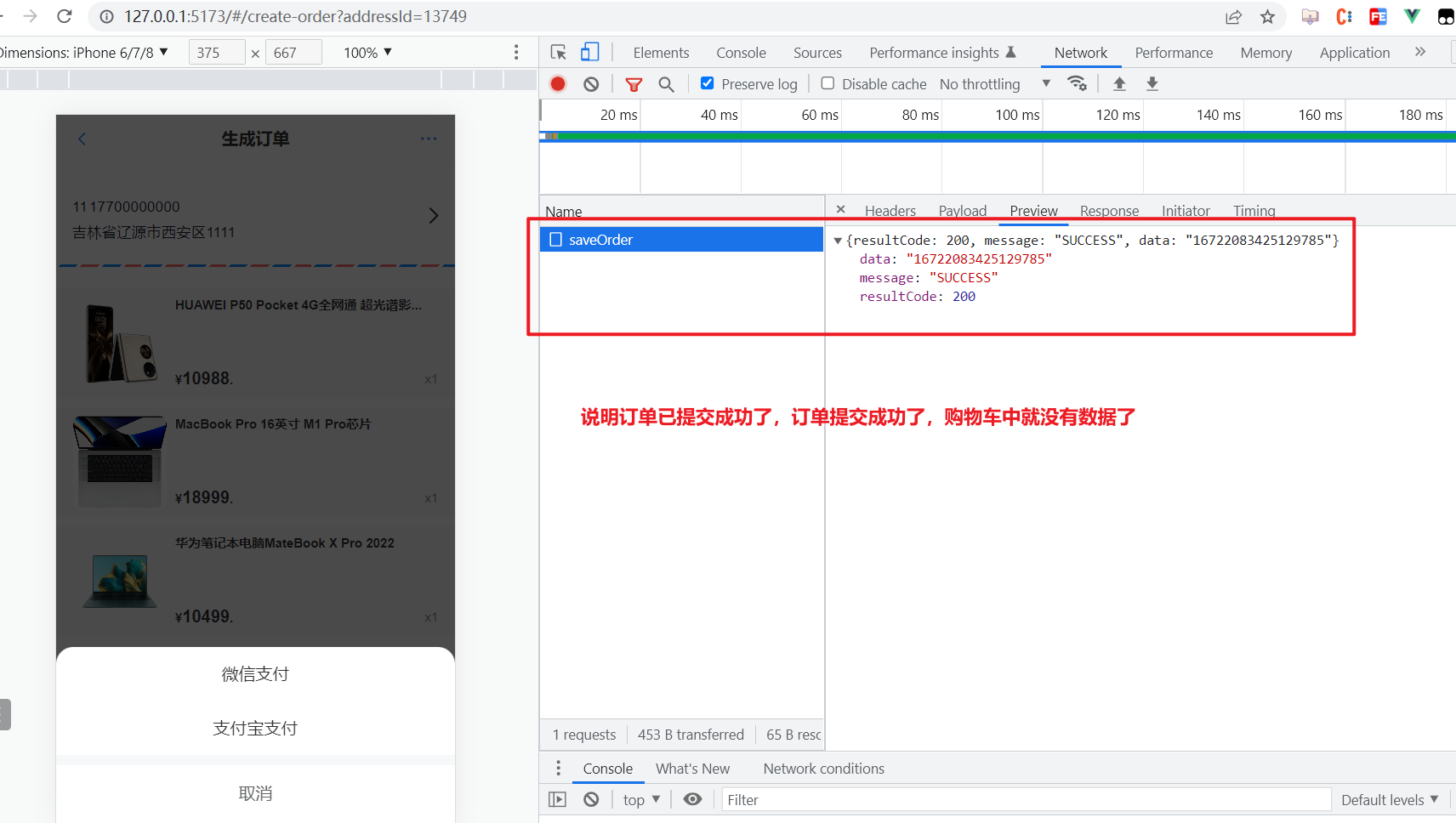Open the Vue devtools extension icon

click(1412, 16)
